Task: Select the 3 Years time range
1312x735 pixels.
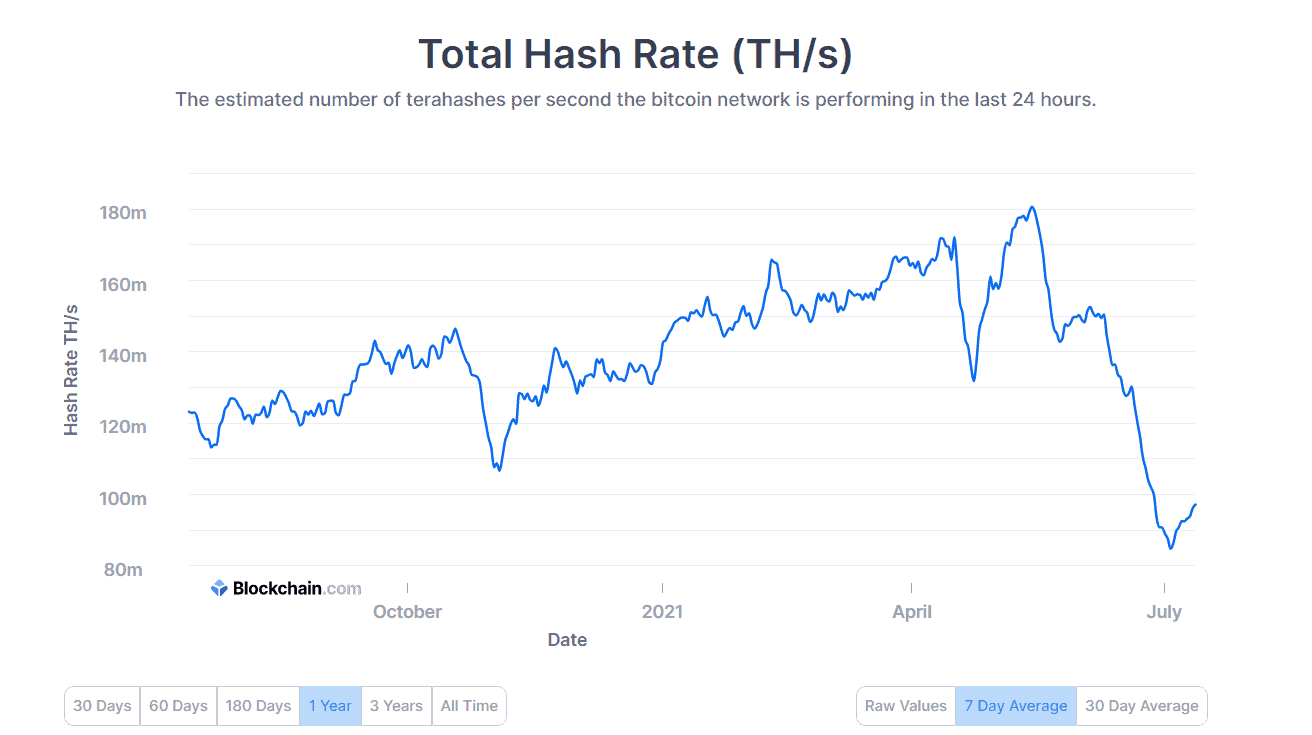Action: 396,705
